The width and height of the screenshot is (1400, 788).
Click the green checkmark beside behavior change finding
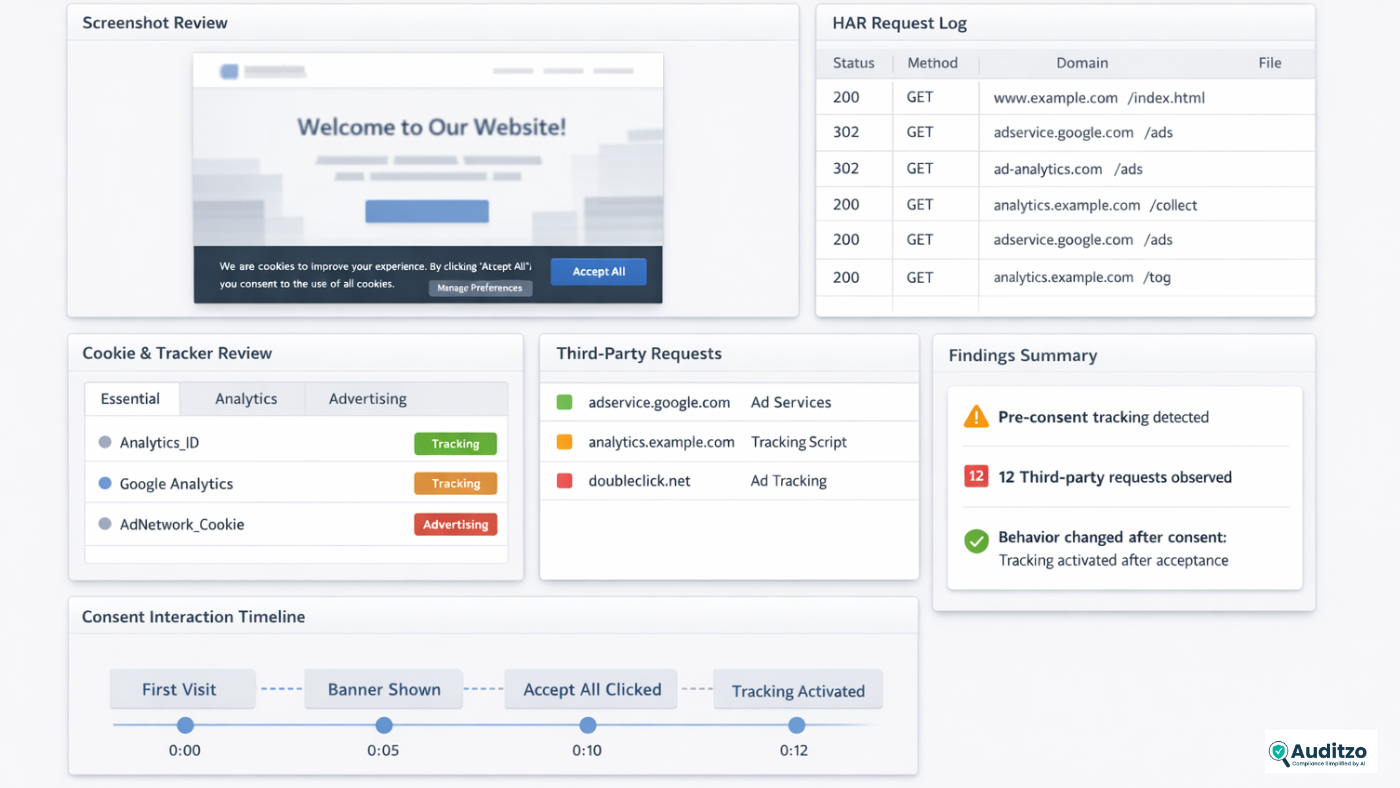point(975,542)
